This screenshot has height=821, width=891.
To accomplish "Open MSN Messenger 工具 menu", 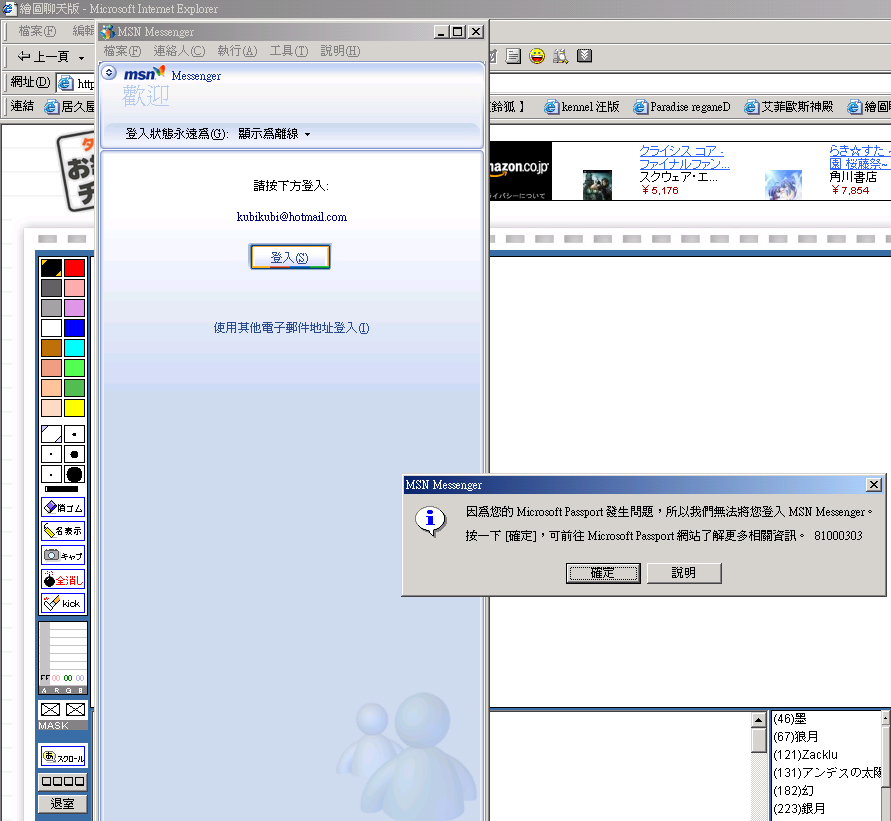I will (289, 51).
